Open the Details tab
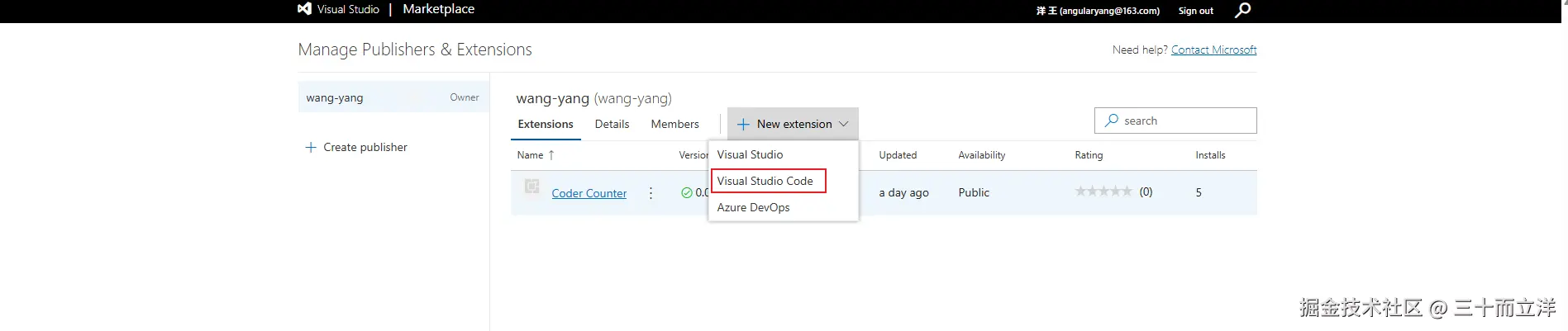Viewport: 1568px width, 331px height. (612, 124)
